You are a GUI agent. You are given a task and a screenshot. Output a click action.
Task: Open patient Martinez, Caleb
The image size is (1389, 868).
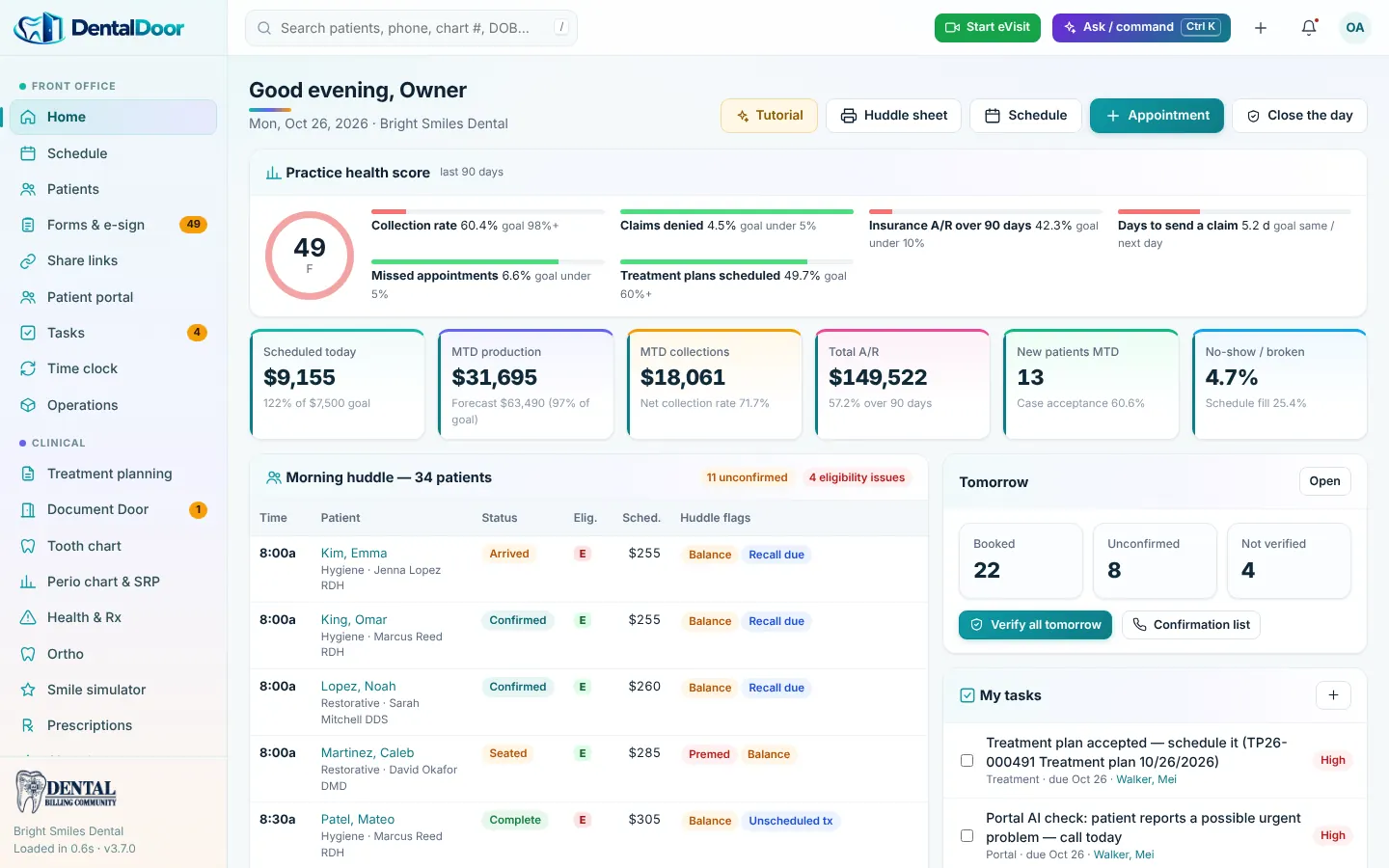pyautogui.click(x=368, y=753)
